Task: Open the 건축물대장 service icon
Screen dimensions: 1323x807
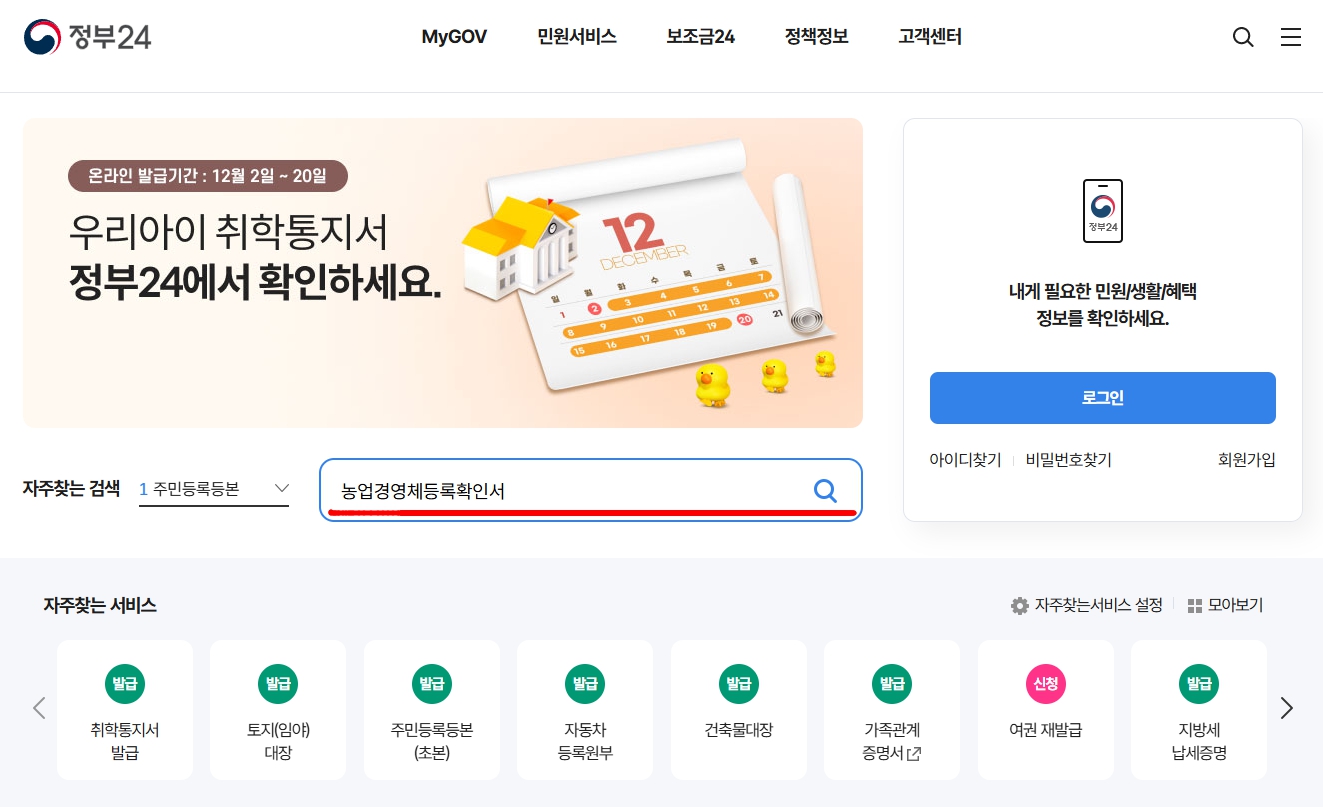Action: click(x=738, y=710)
